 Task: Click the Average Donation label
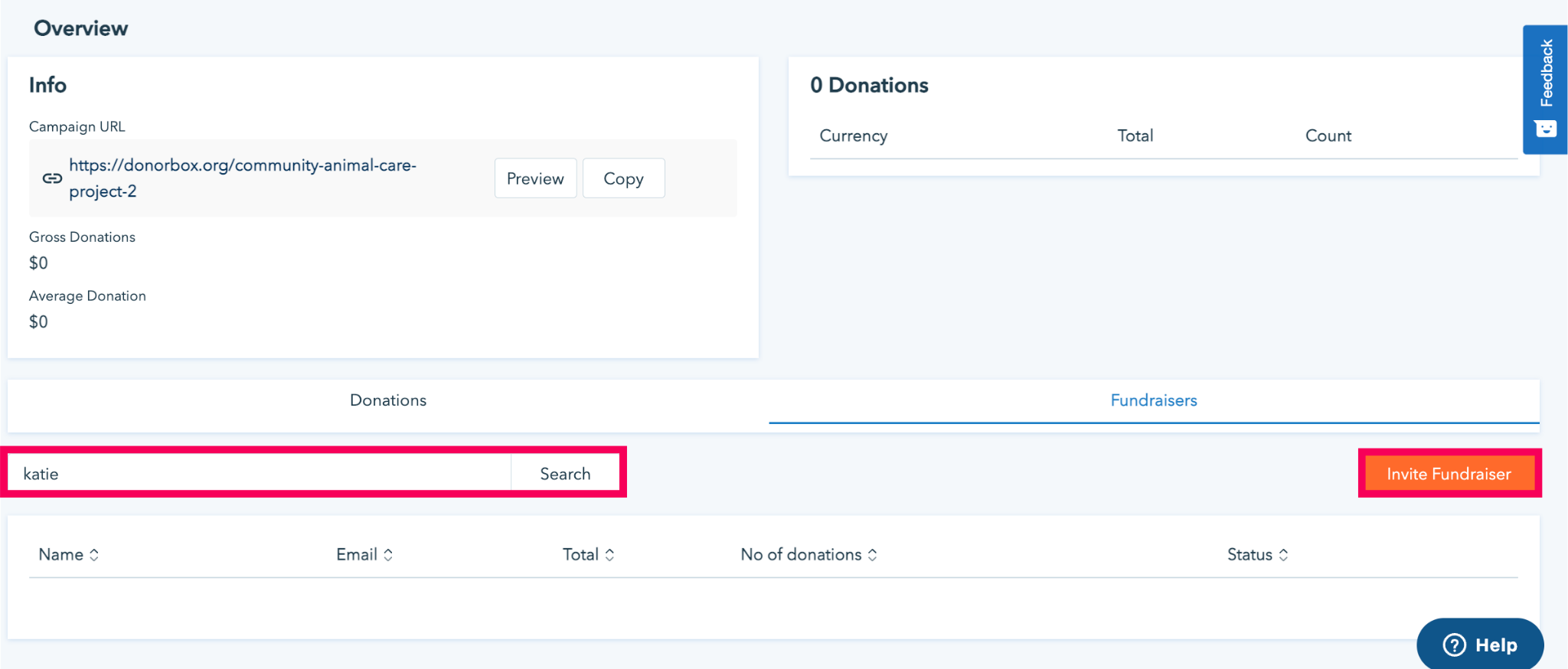point(87,296)
